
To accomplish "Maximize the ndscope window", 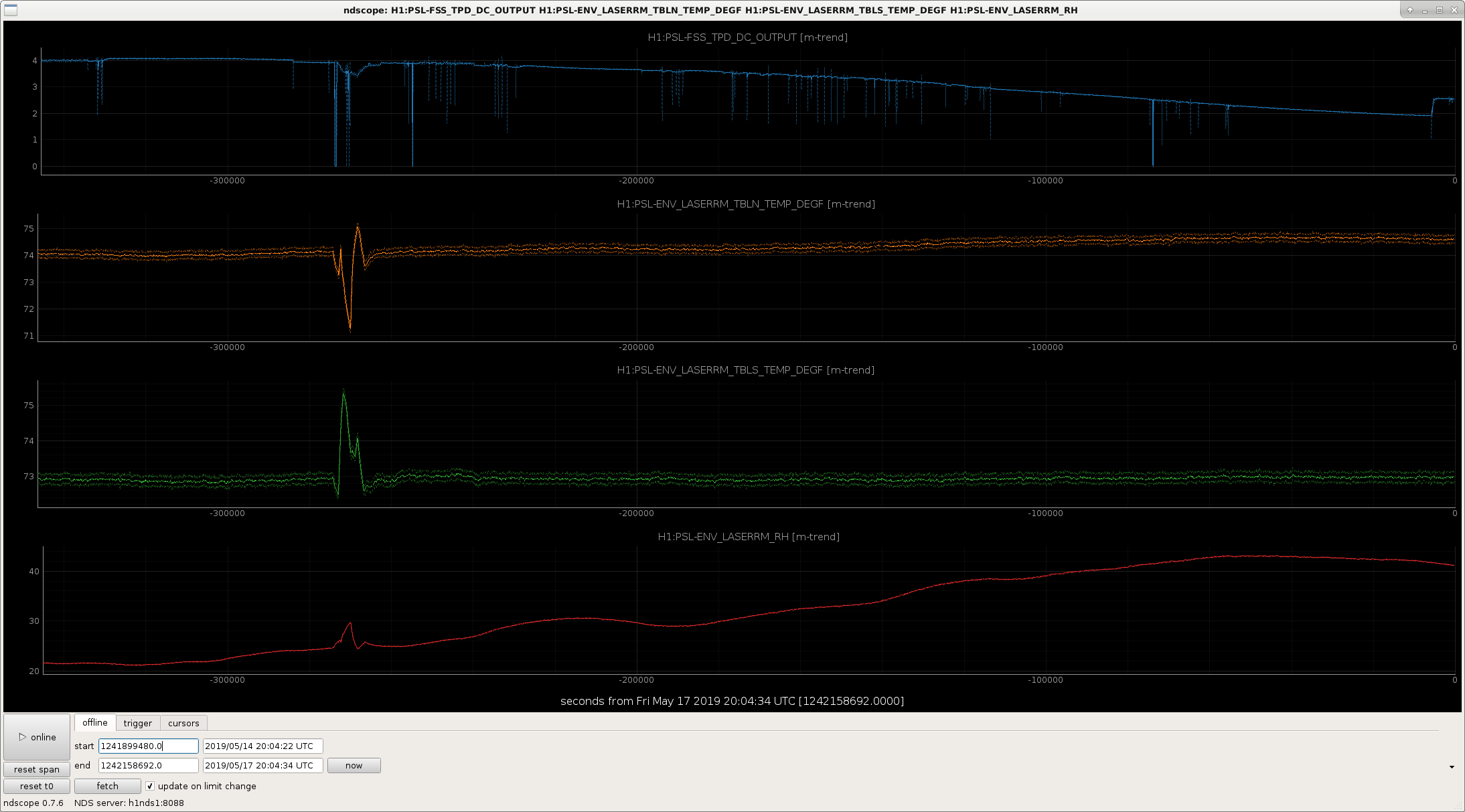I will 1439,10.
